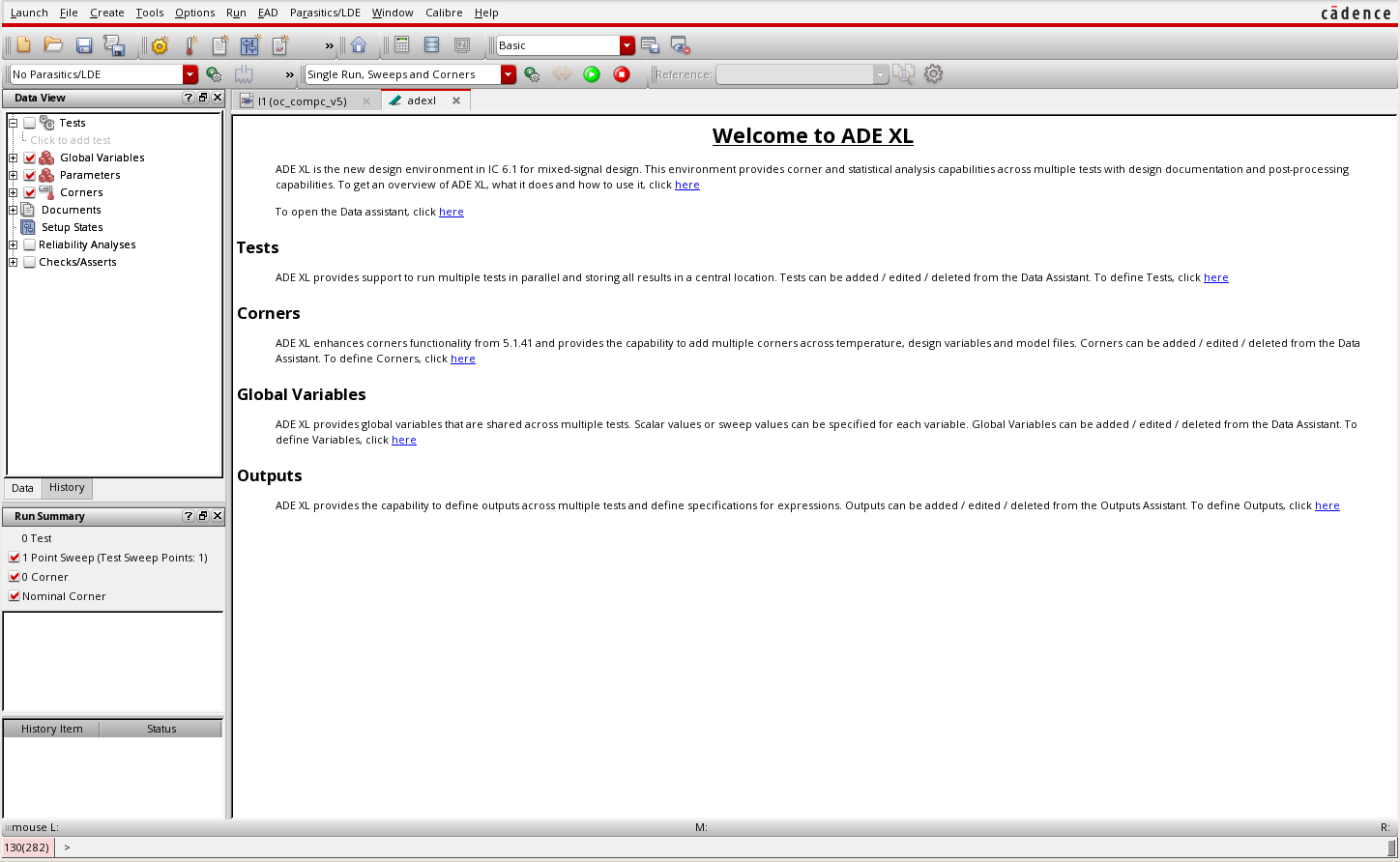The image size is (1400, 862).
Task: Click the 'here' link to define Corners
Action: pos(463,359)
